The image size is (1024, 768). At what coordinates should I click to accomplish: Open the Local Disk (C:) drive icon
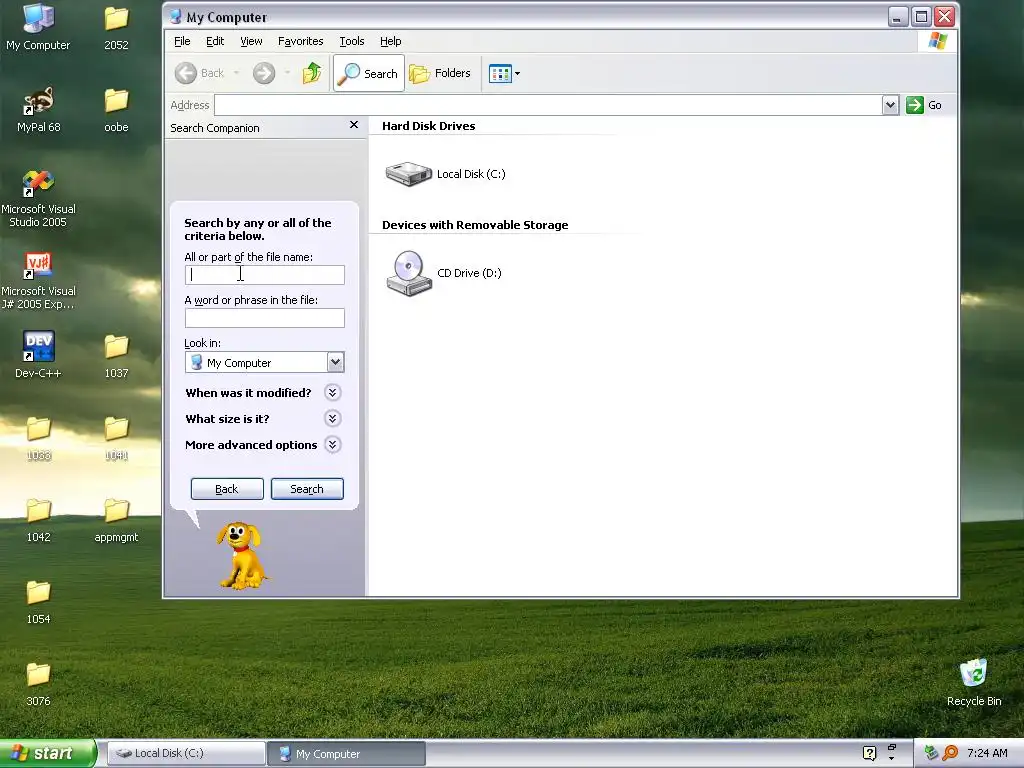click(409, 174)
